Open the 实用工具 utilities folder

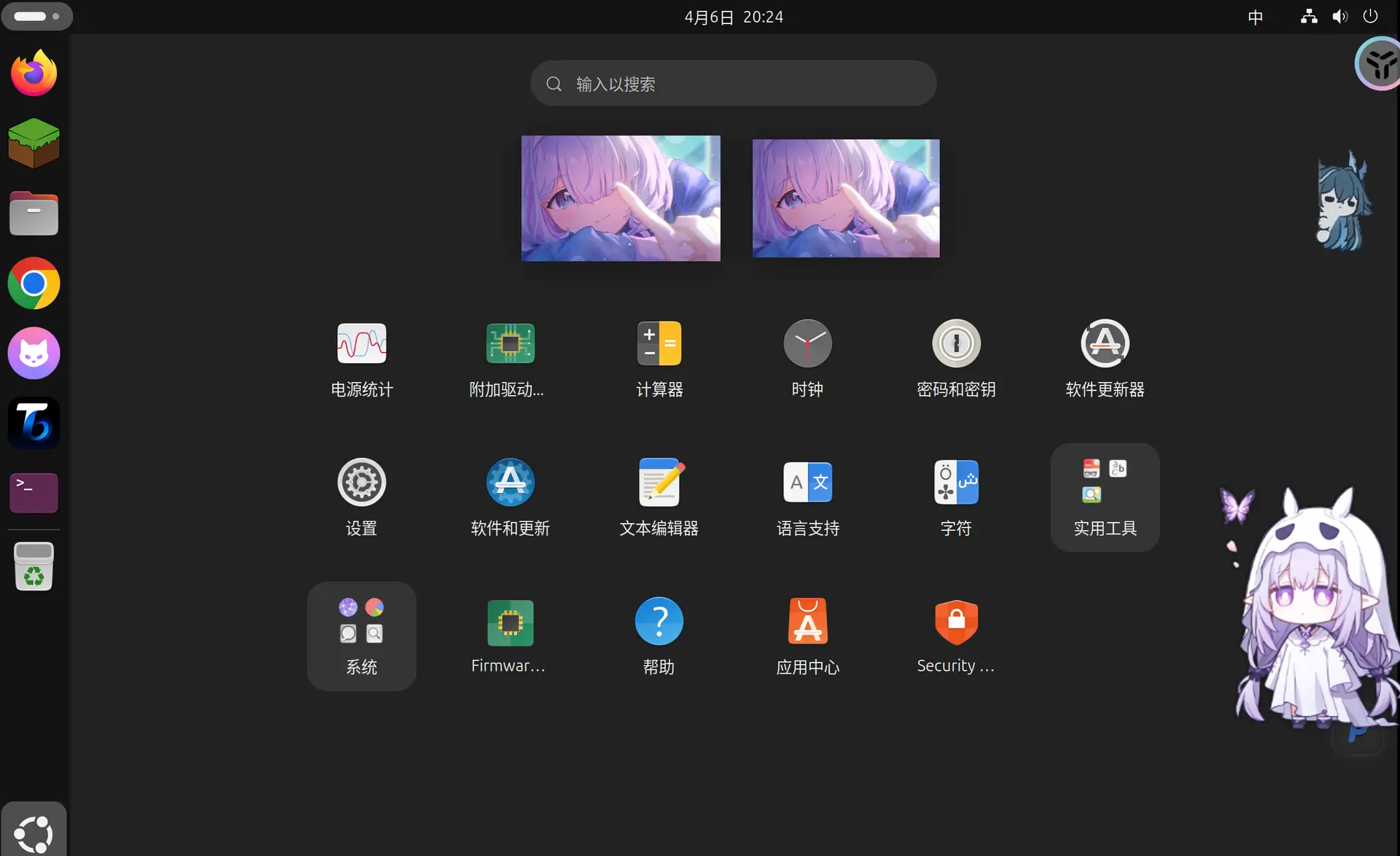[x=1105, y=497]
